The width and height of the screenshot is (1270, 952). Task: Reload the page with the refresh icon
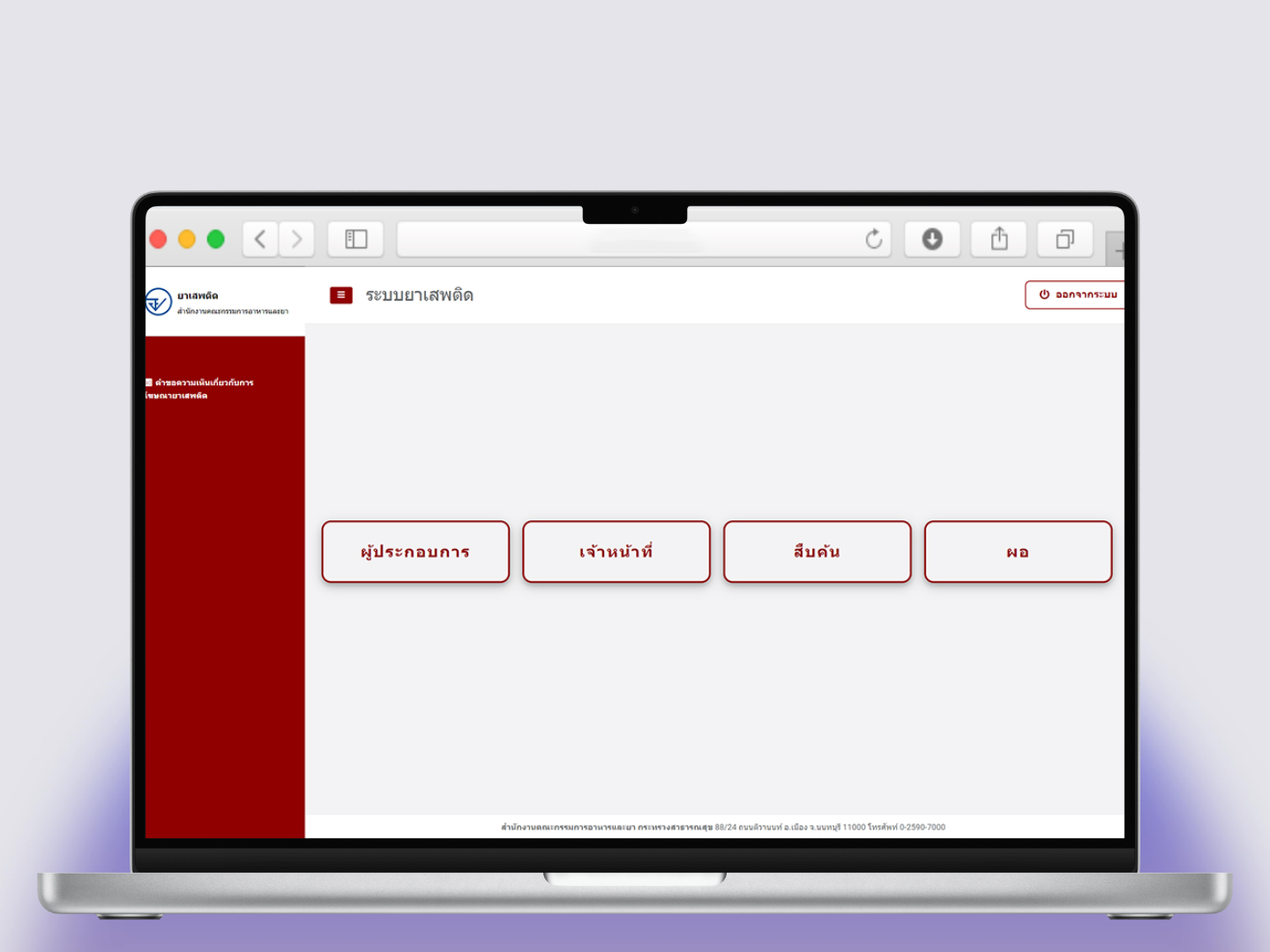(x=873, y=239)
